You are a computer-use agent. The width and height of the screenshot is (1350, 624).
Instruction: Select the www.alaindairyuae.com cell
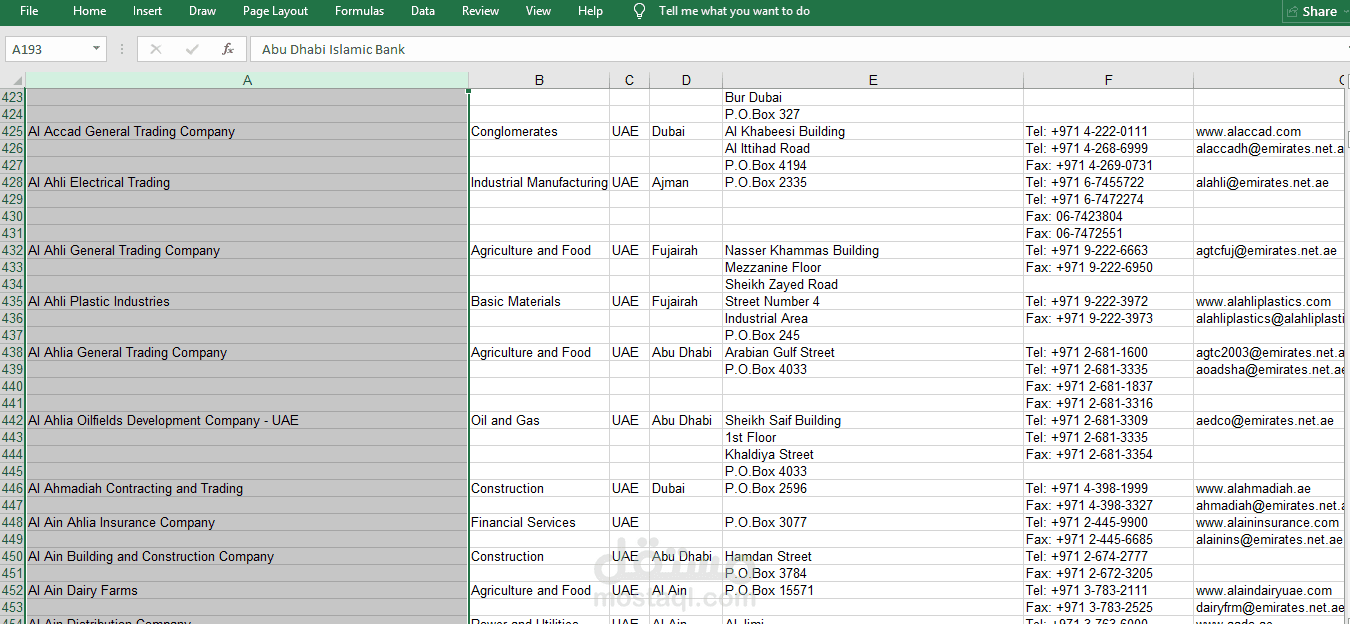(x=1269, y=590)
